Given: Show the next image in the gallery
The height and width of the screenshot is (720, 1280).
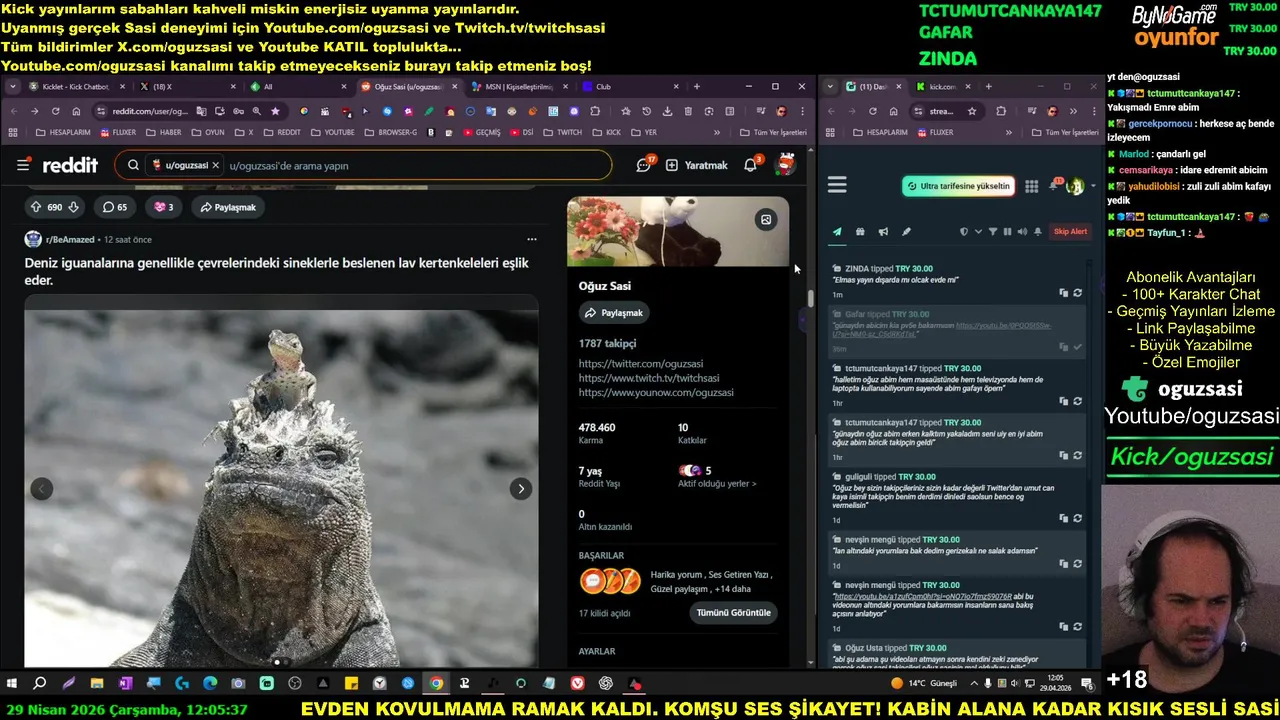Looking at the screenshot, I should 521,488.
